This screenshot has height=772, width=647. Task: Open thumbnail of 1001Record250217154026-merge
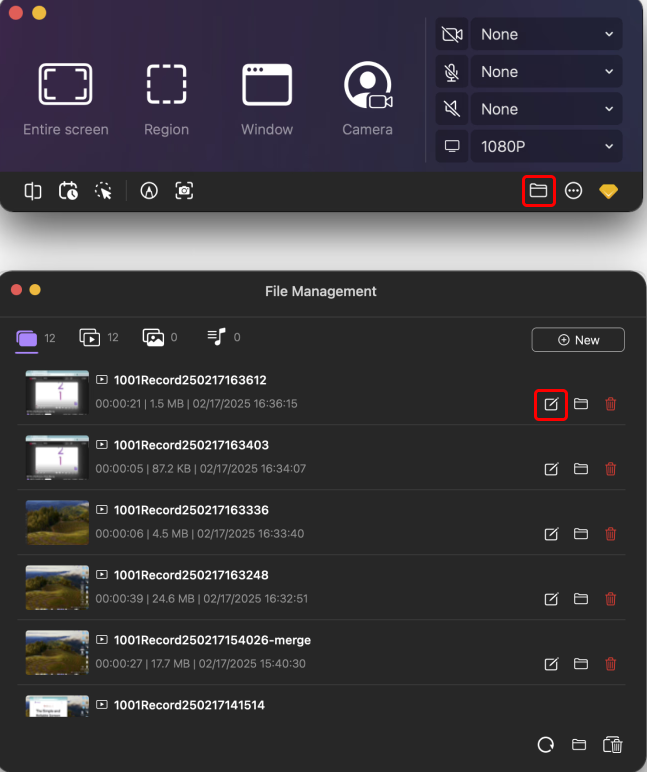pos(57,652)
